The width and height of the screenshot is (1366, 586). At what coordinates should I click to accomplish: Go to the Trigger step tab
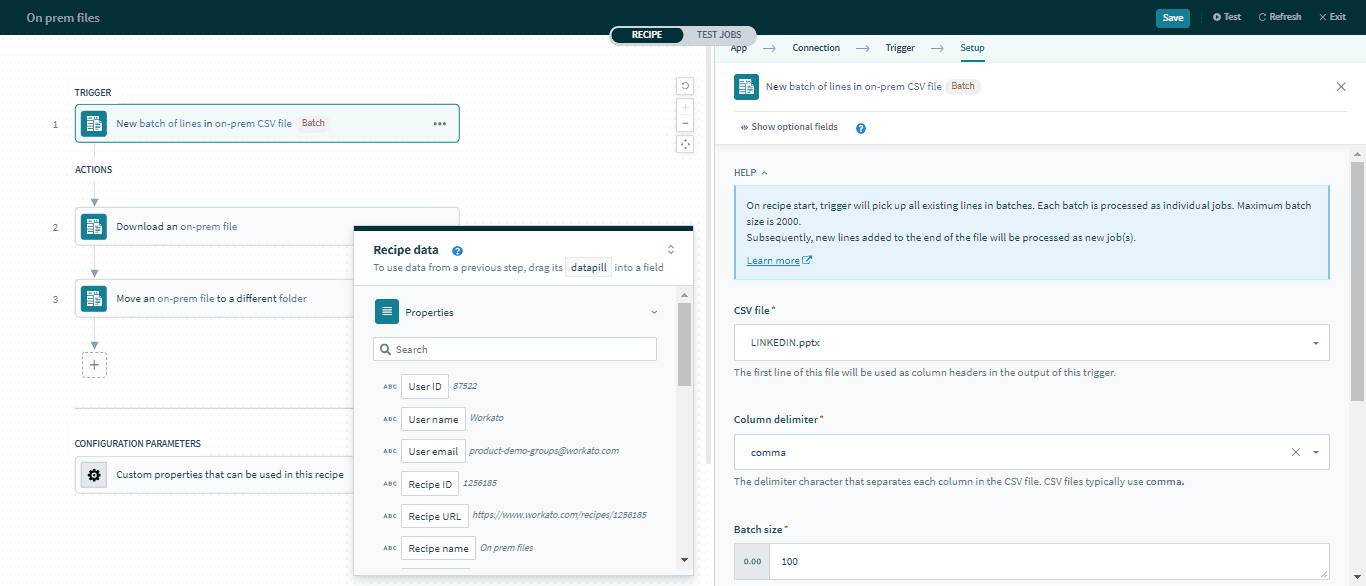(x=899, y=48)
